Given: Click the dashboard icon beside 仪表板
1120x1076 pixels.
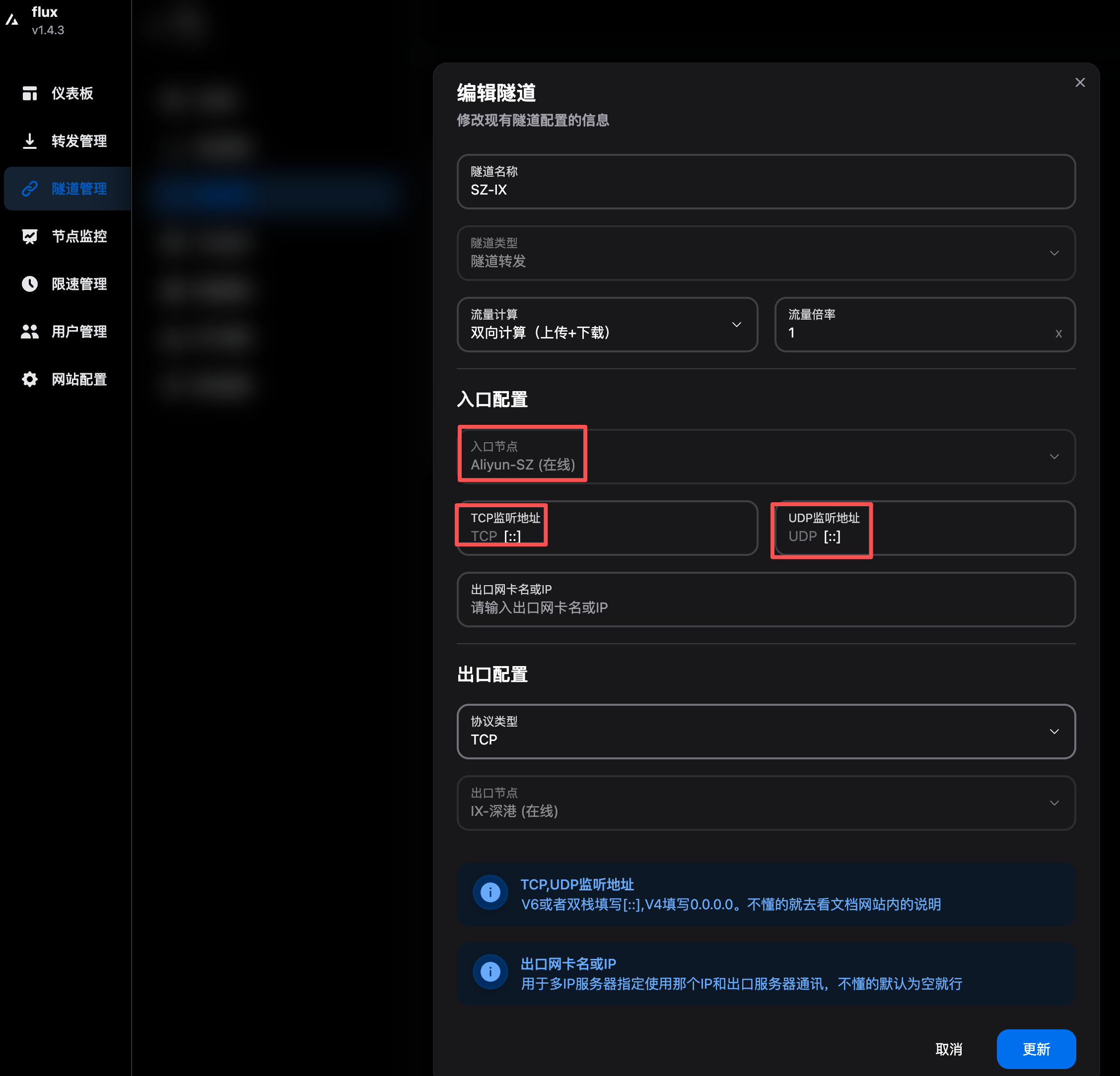Looking at the screenshot, I should click(x=30, y=93).
